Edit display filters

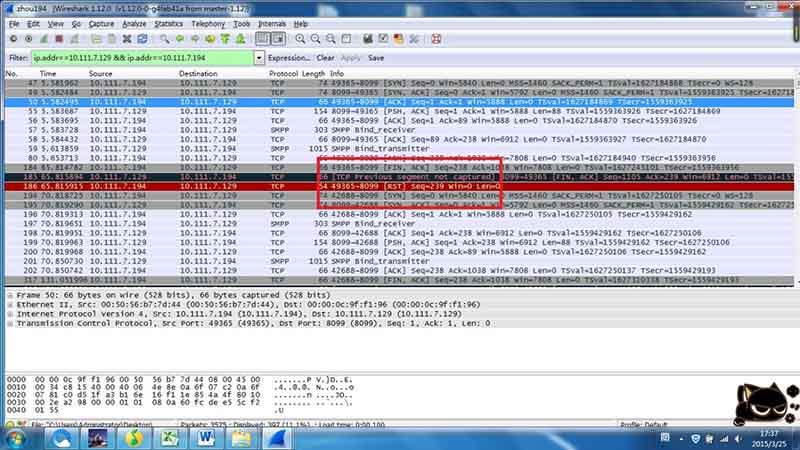[x=383, y=39]
